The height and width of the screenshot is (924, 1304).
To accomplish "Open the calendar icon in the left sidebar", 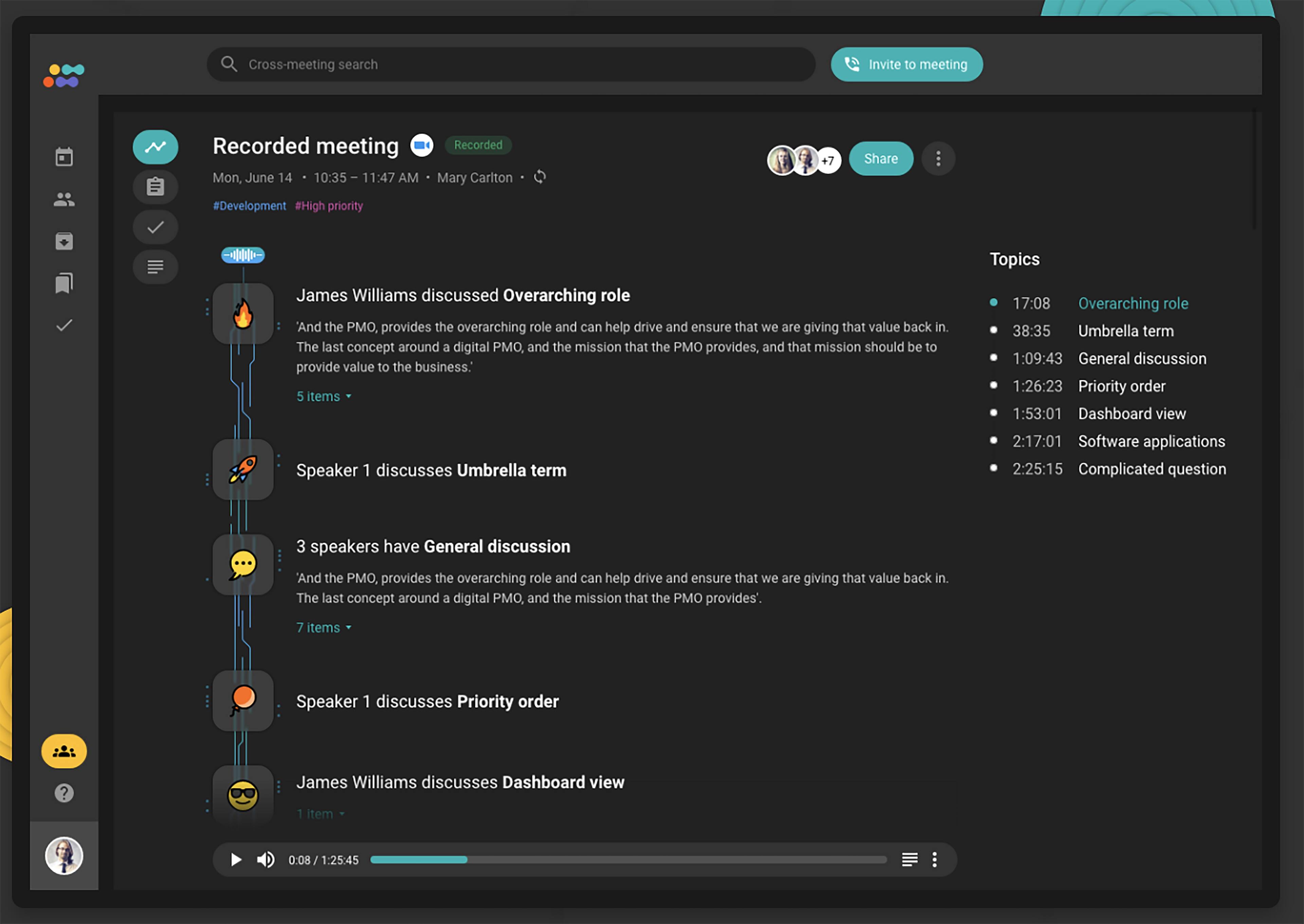I will coord(64,157).
